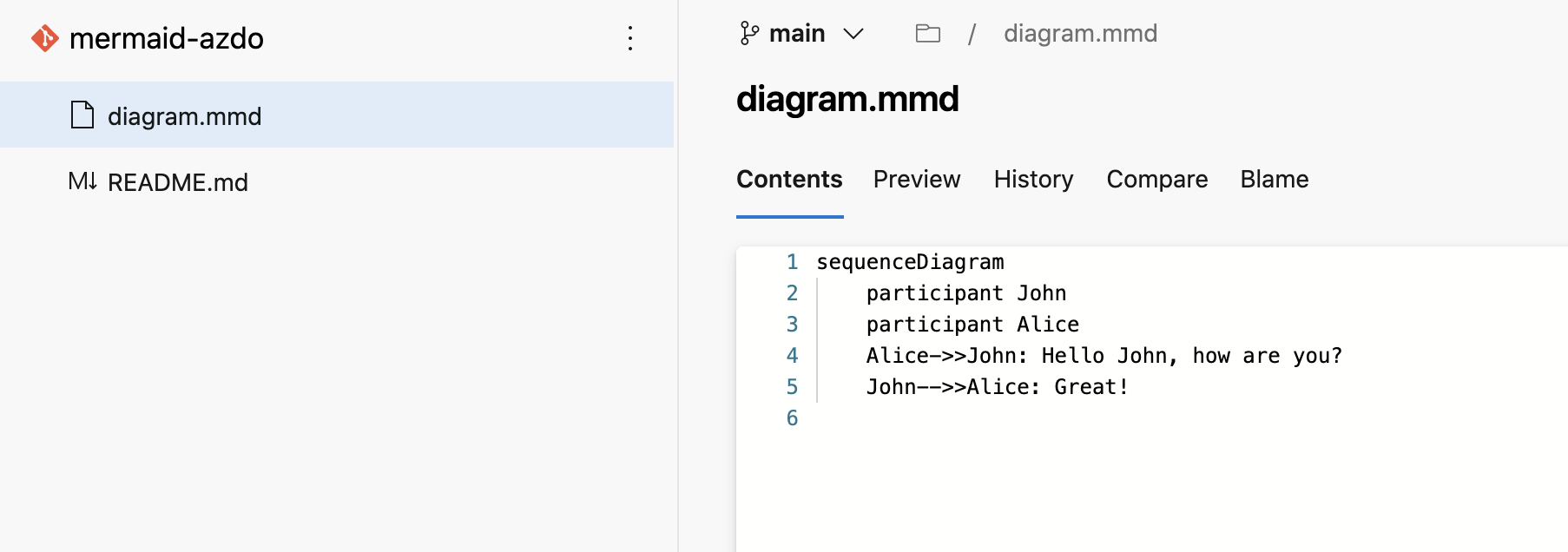Click the Markdown icon beside README.md
Image resolution: width=1568 pixels, height=552 pixels.
(x=82, y=181)
